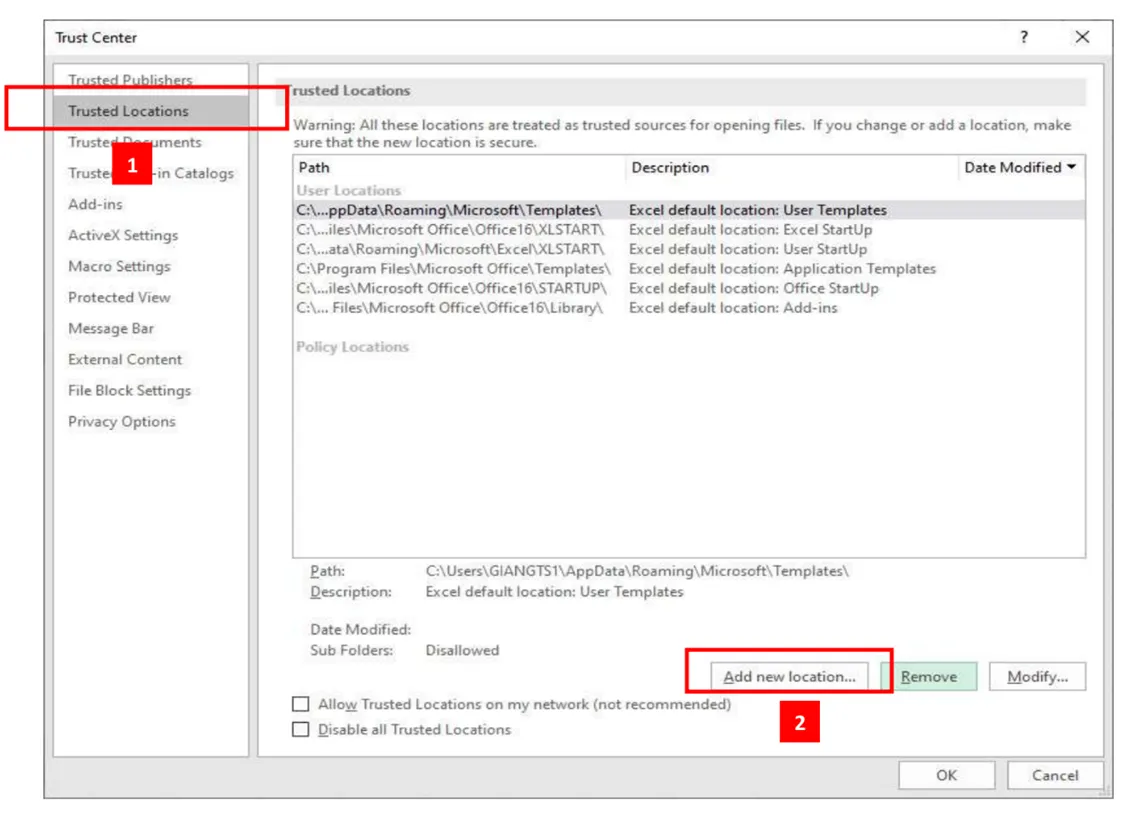Switch to Macro Settings

pyautogui.click(x=119, y=267)
